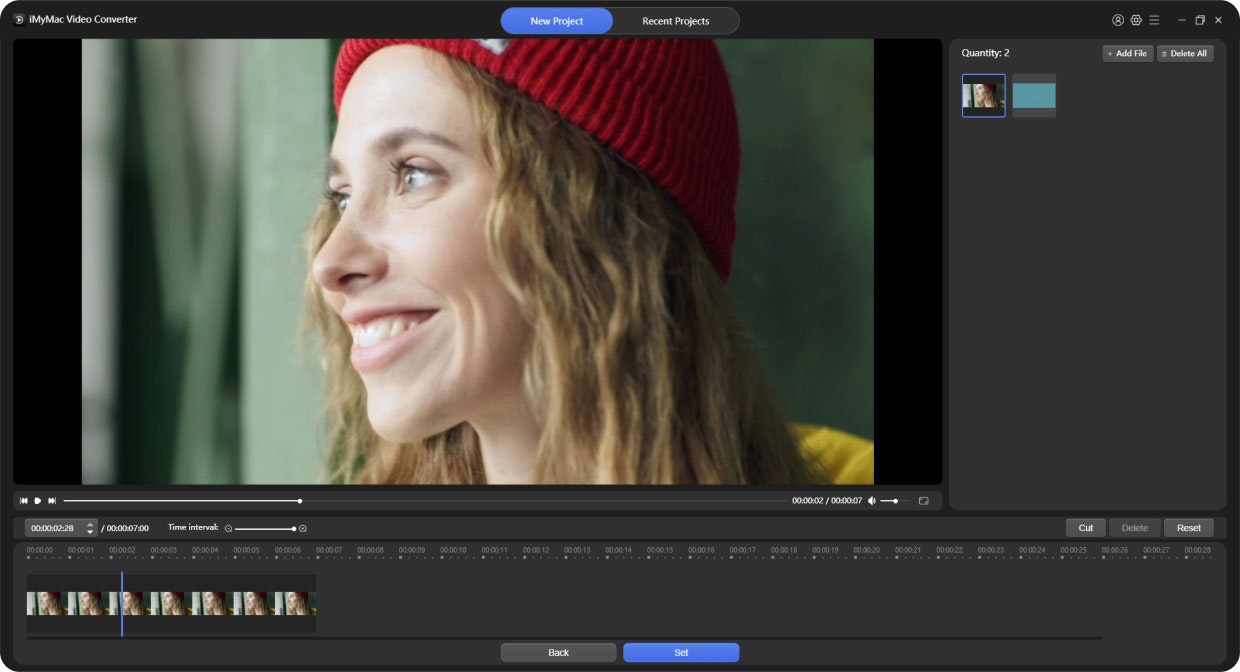Image resolution: width=1240 pixels, height=672 pixels.
Task: Click the blue playhead on the timeline
Action: coord(122,604)
